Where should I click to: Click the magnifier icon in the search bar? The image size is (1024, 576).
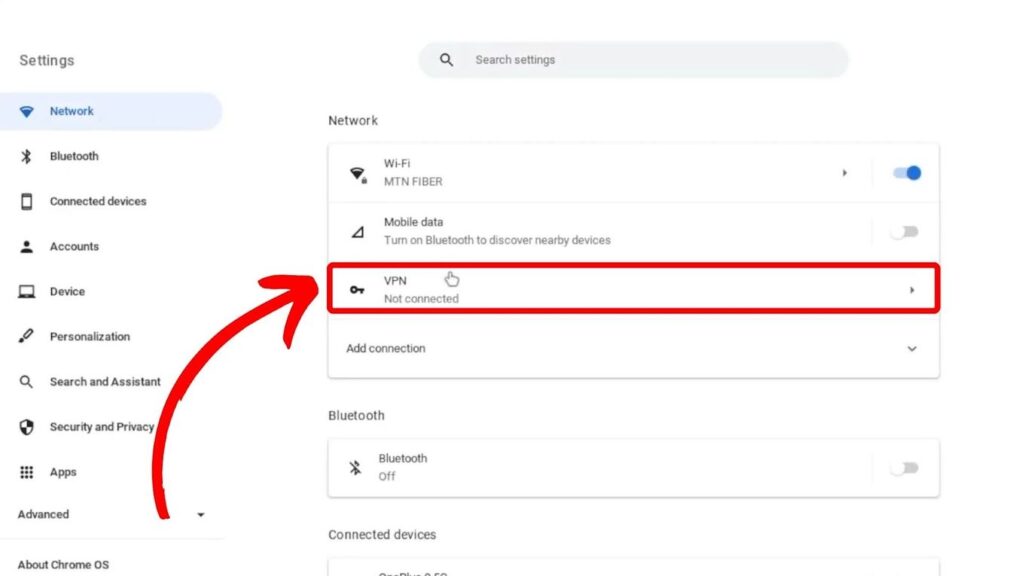pyautogui.click(x=446, y=60)
